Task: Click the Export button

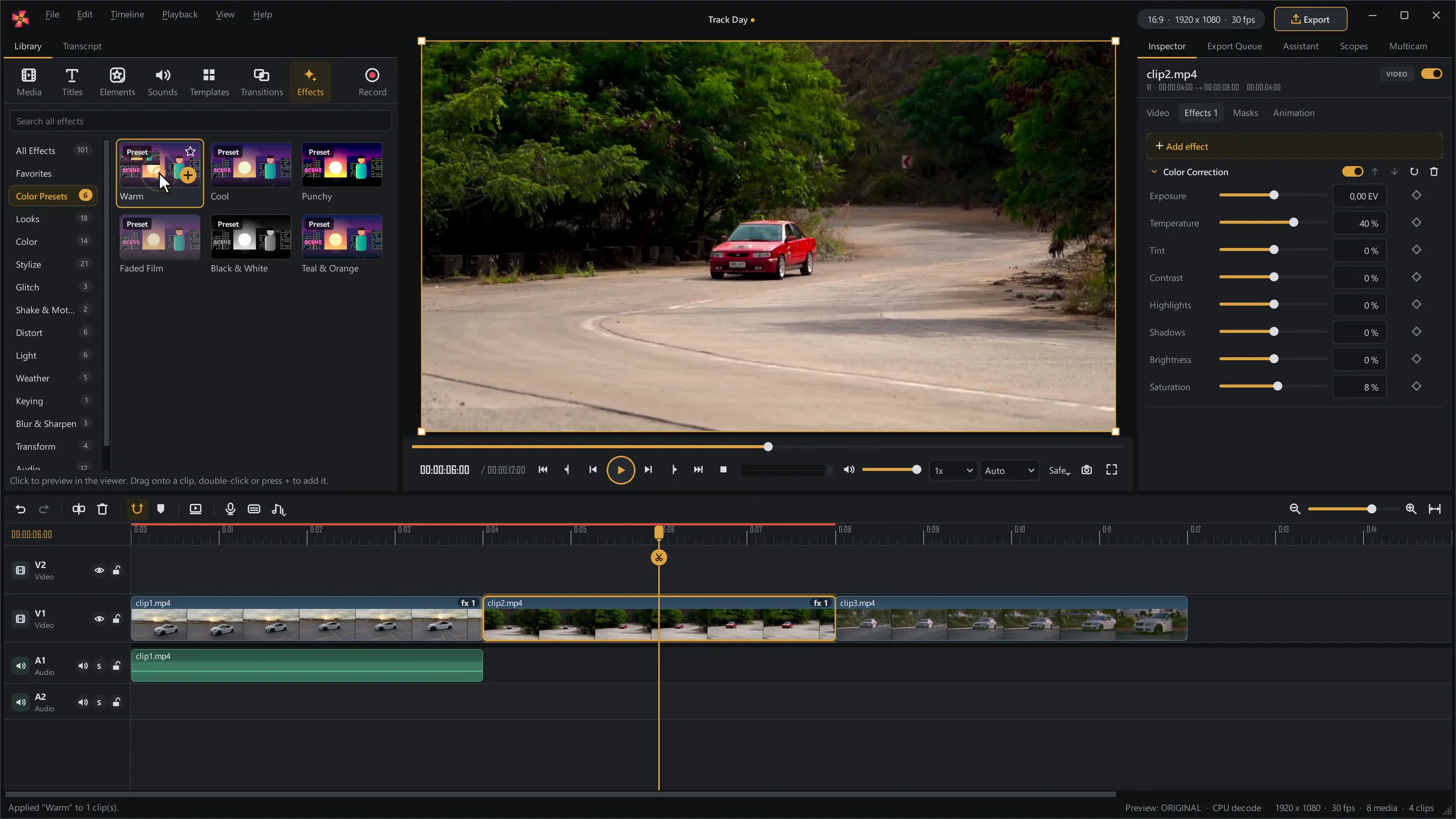Action: tap(1310, 19)
